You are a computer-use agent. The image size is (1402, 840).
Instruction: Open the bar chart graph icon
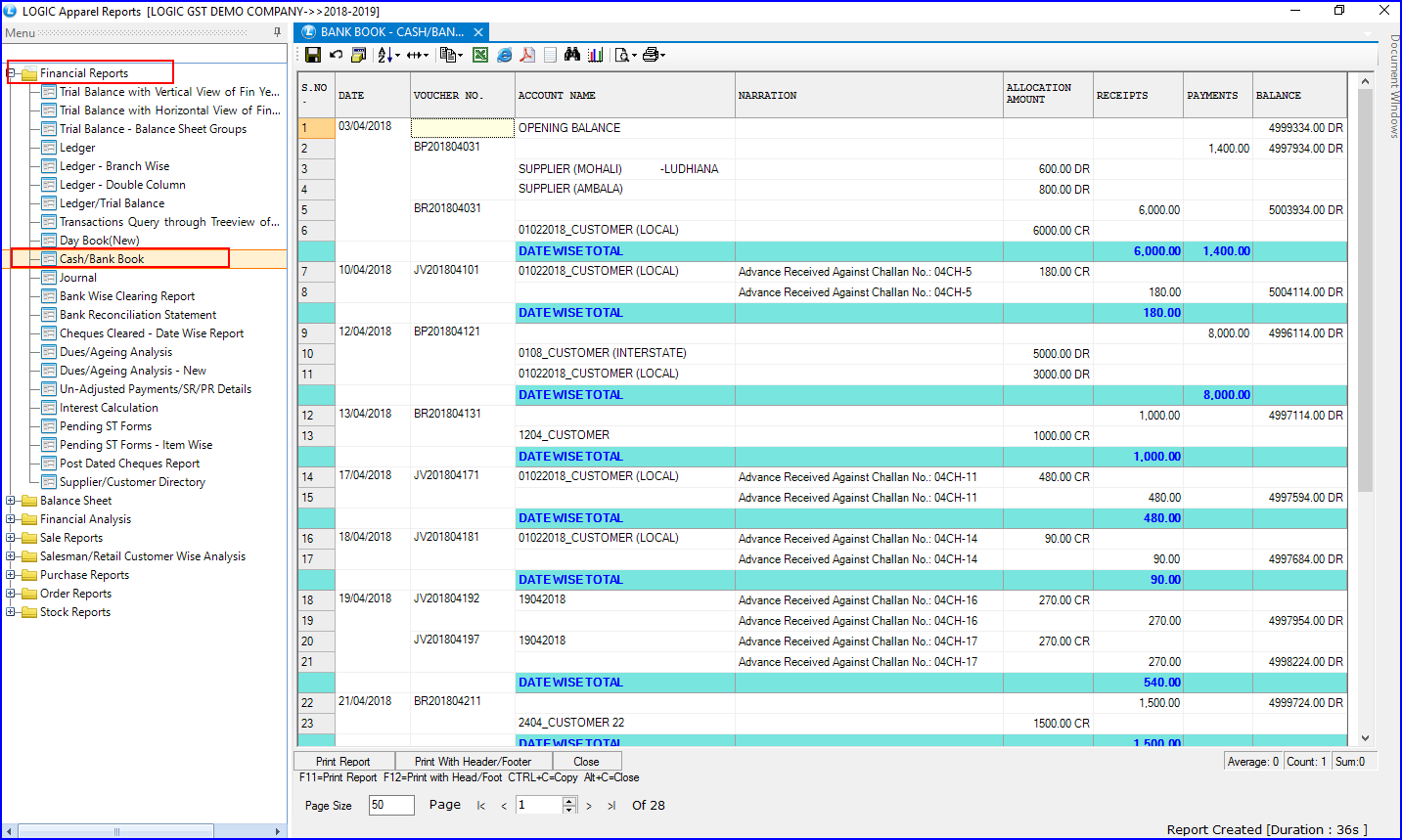595,55
